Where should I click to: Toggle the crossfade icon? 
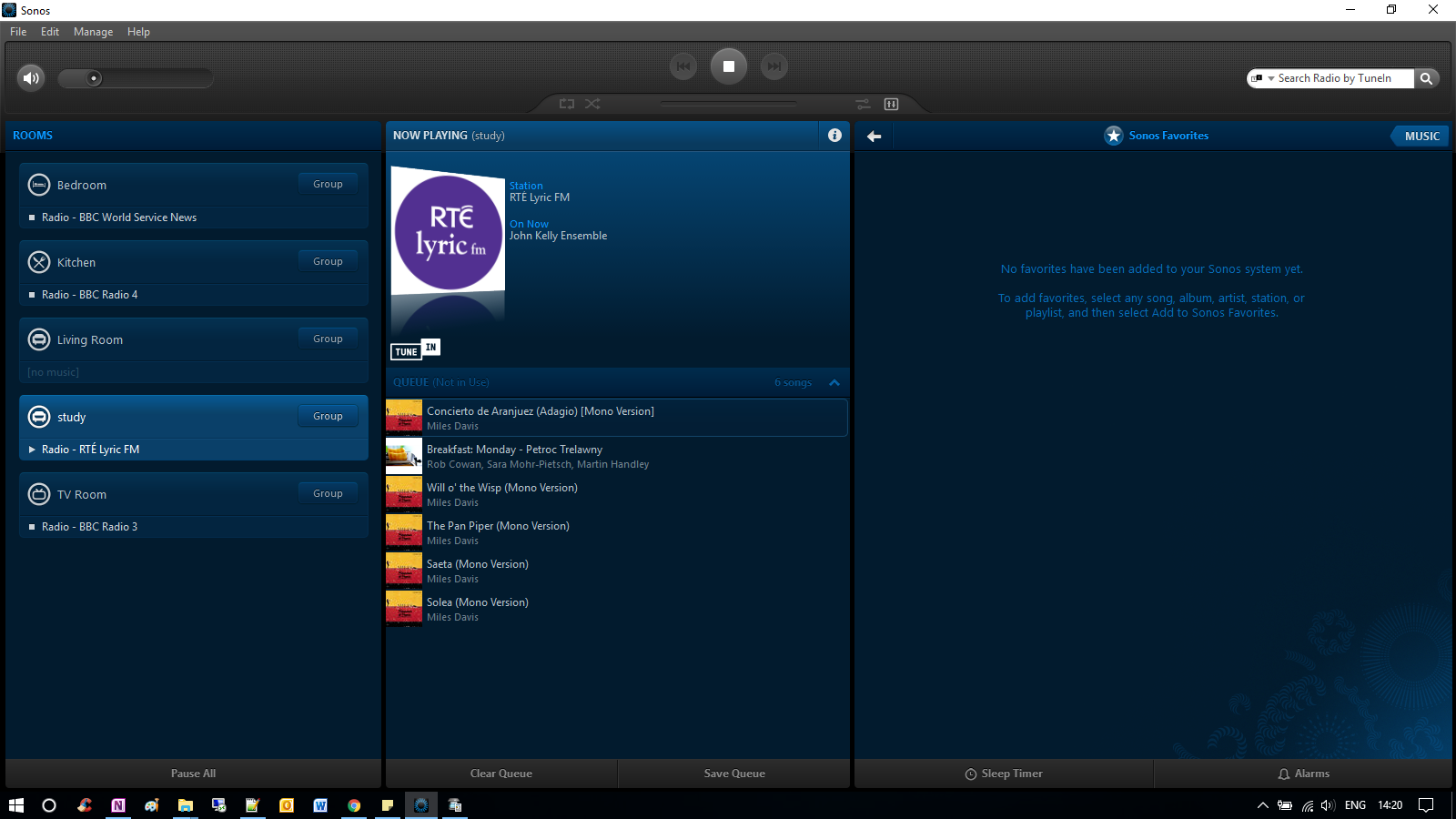click(863, 104)
